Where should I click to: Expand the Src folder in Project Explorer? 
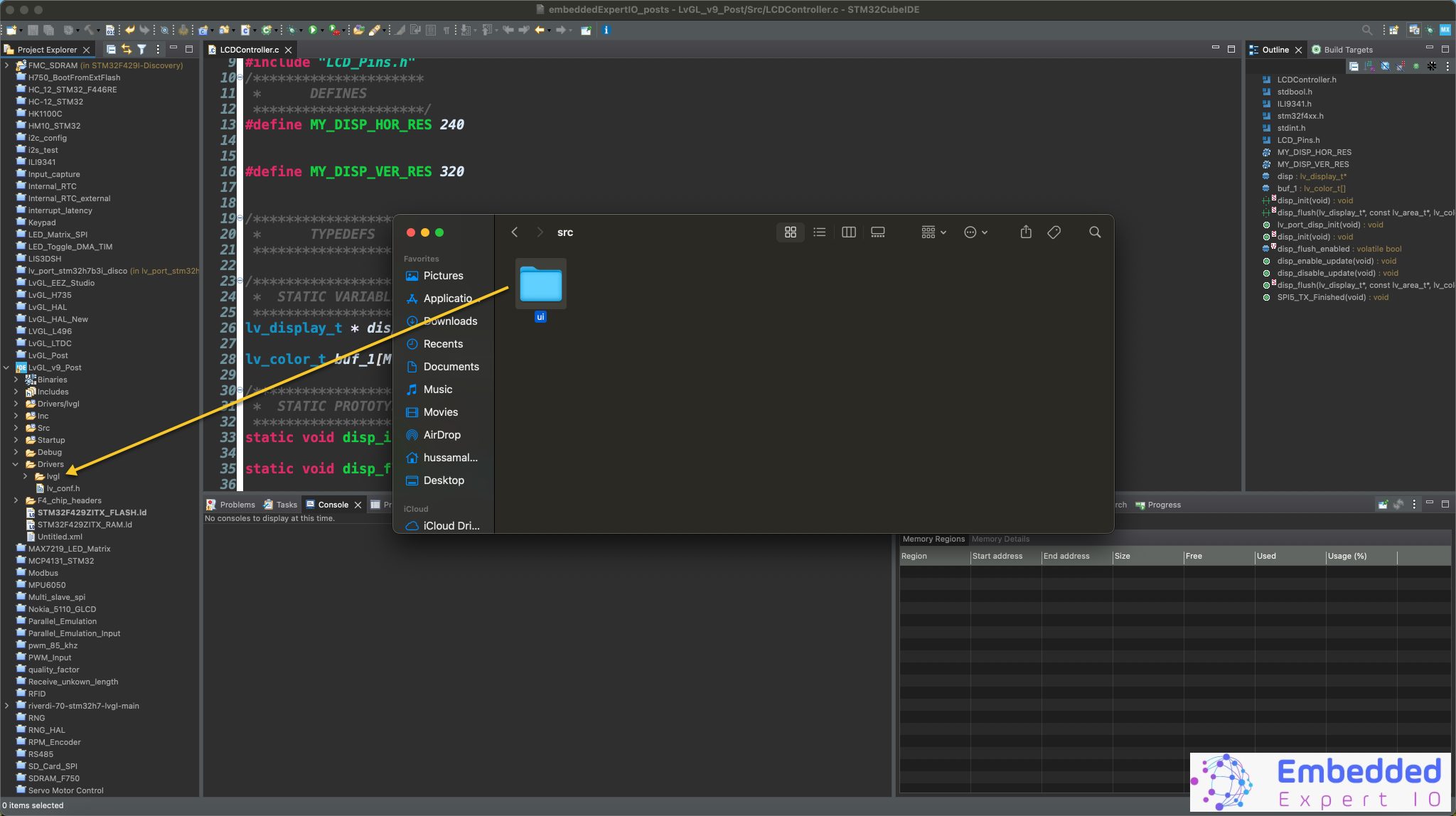point(16,427)
